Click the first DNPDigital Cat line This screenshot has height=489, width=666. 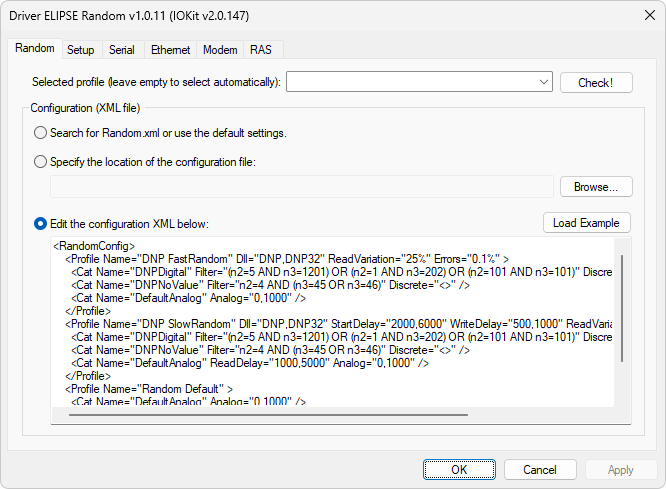point(341,272)
